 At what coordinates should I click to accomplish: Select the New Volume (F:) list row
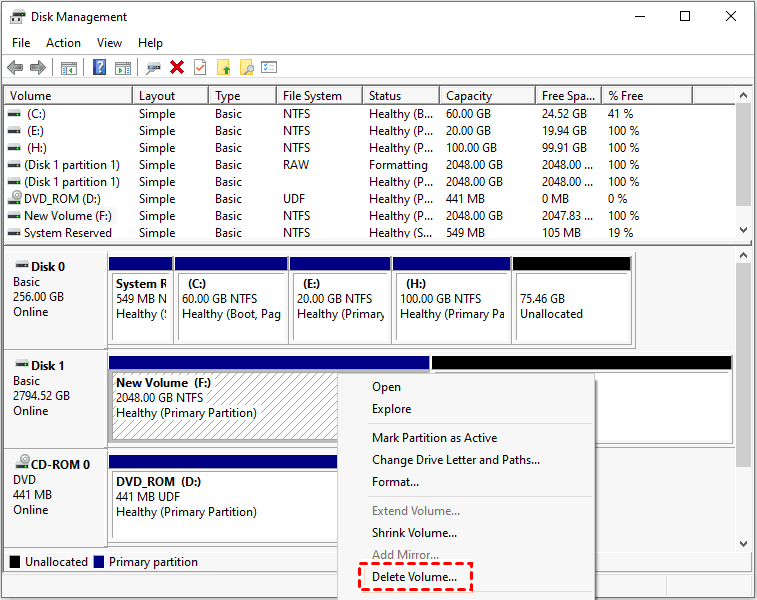69,216
